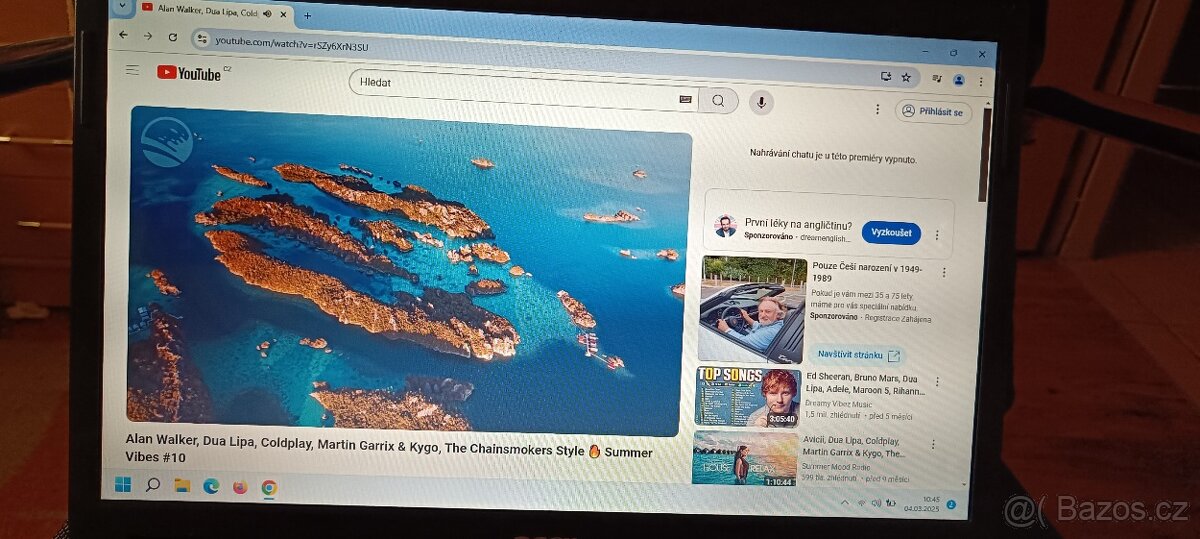Click the Přihlásit se sign-in button
Screen dimensions: 1200x539
point(933,112)
